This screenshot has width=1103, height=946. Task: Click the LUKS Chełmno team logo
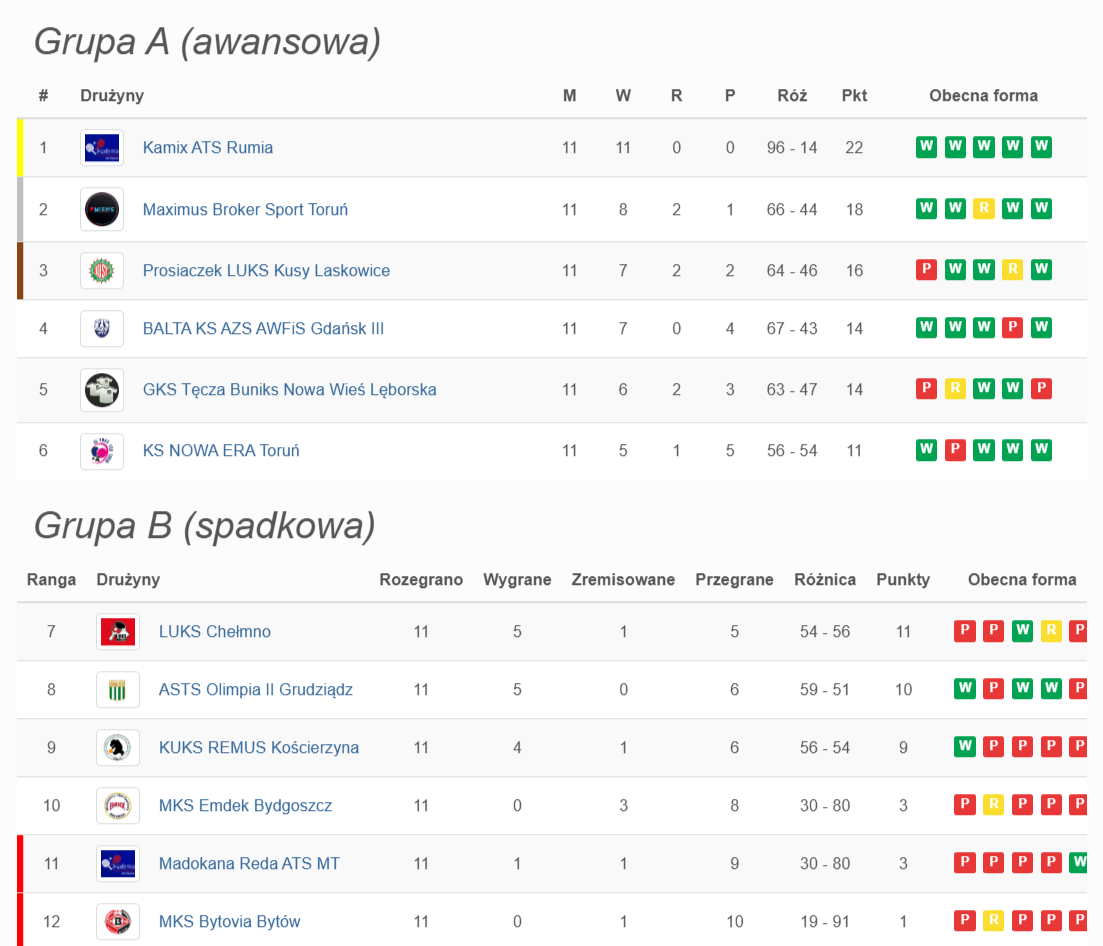pyautogui.click(x=118, y=632)
